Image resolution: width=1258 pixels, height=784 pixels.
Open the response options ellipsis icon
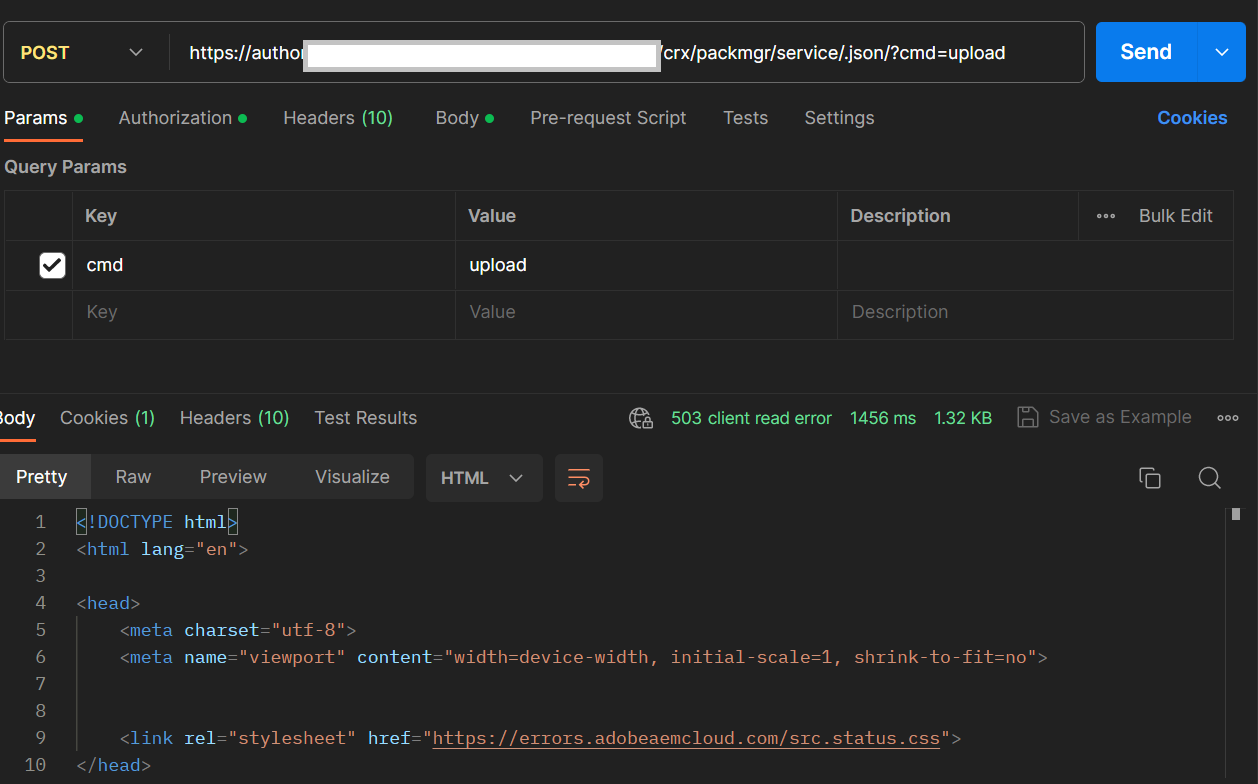tap(1227, 418)
